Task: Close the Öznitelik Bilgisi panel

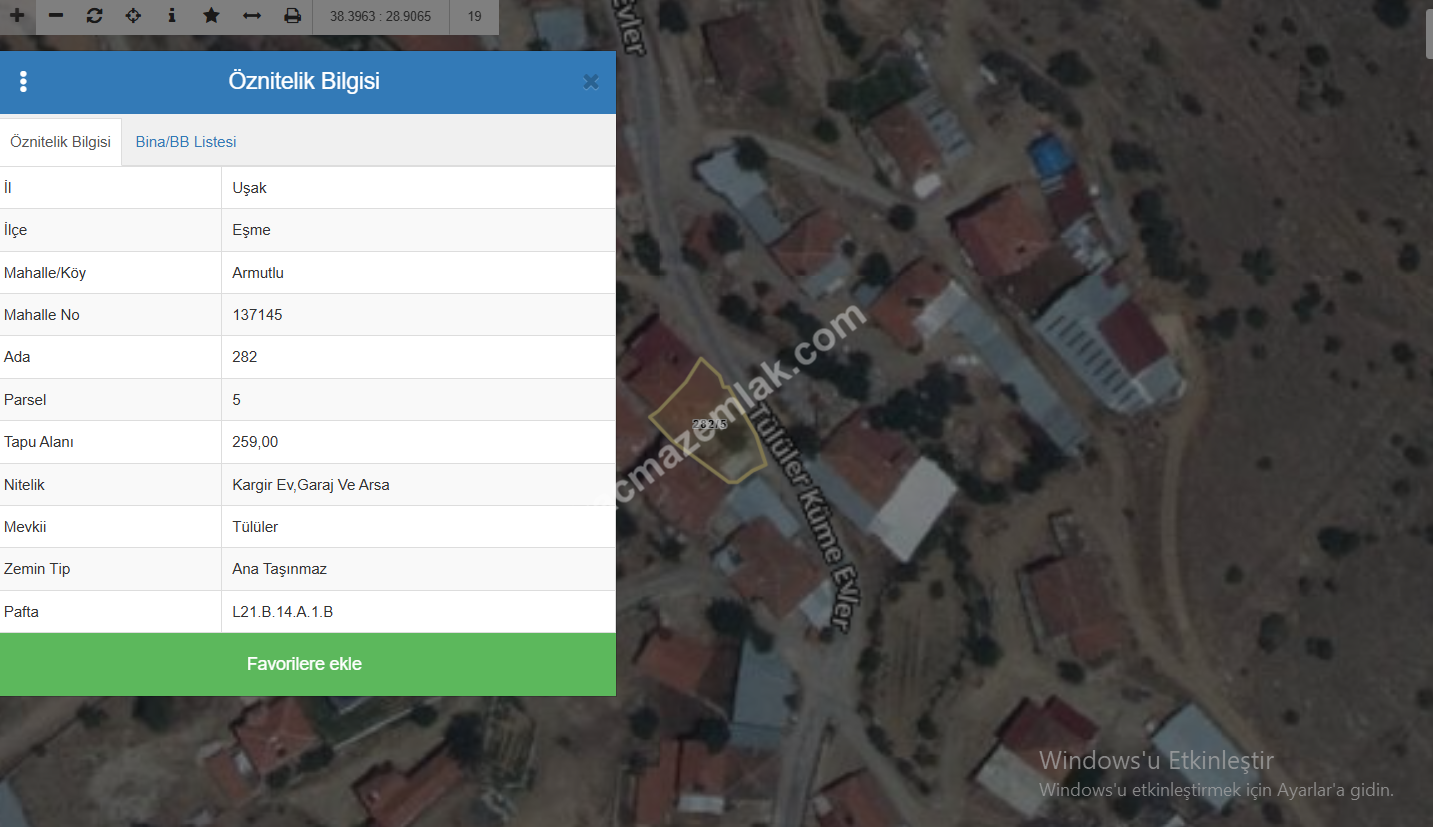Action: click(x=591, y=82)
